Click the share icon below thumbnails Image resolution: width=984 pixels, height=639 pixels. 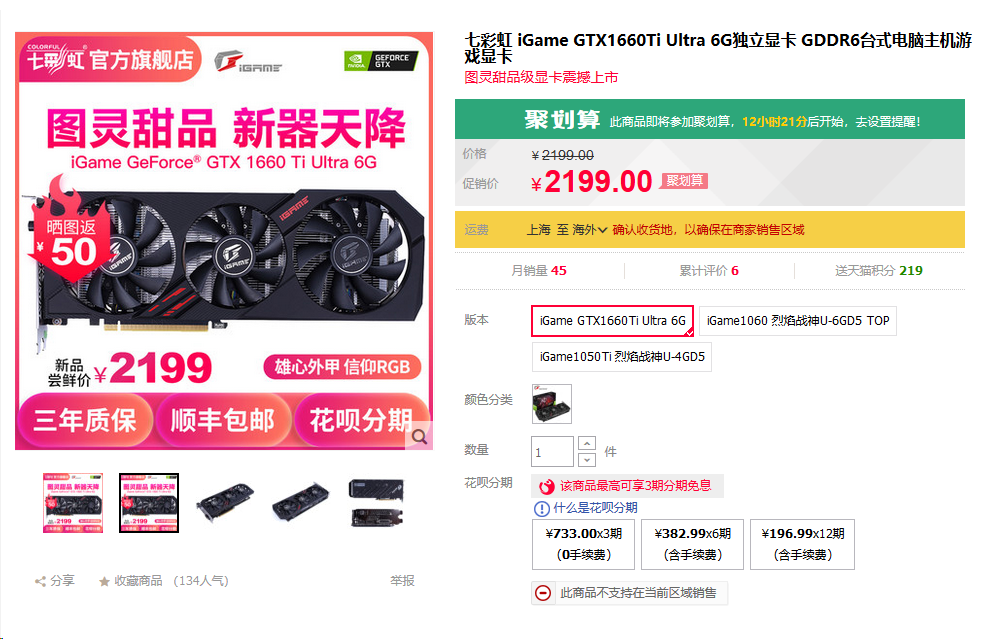pos(40,581)
